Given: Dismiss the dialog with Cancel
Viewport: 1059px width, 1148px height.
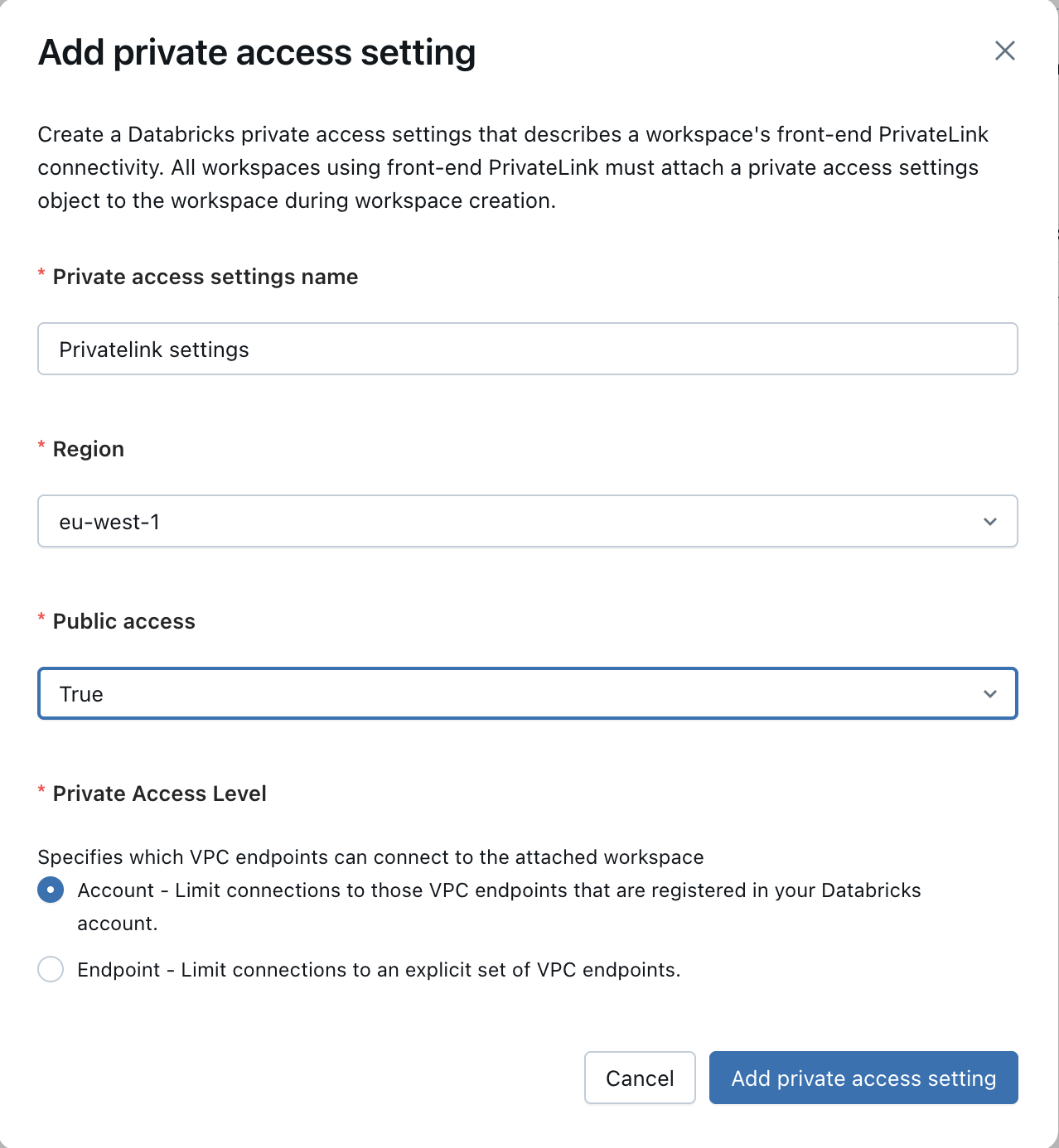Looking at the screenshot, I should click(639, 1078).
